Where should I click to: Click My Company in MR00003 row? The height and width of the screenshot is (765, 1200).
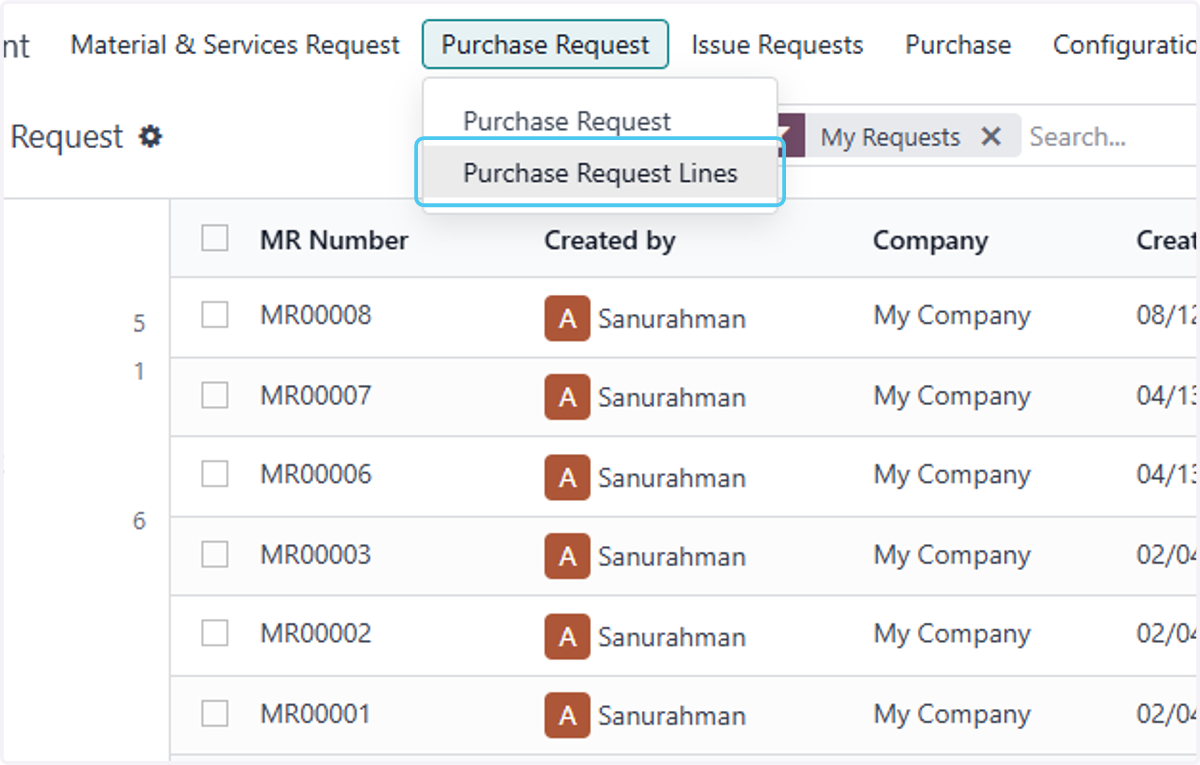point(952,555)
